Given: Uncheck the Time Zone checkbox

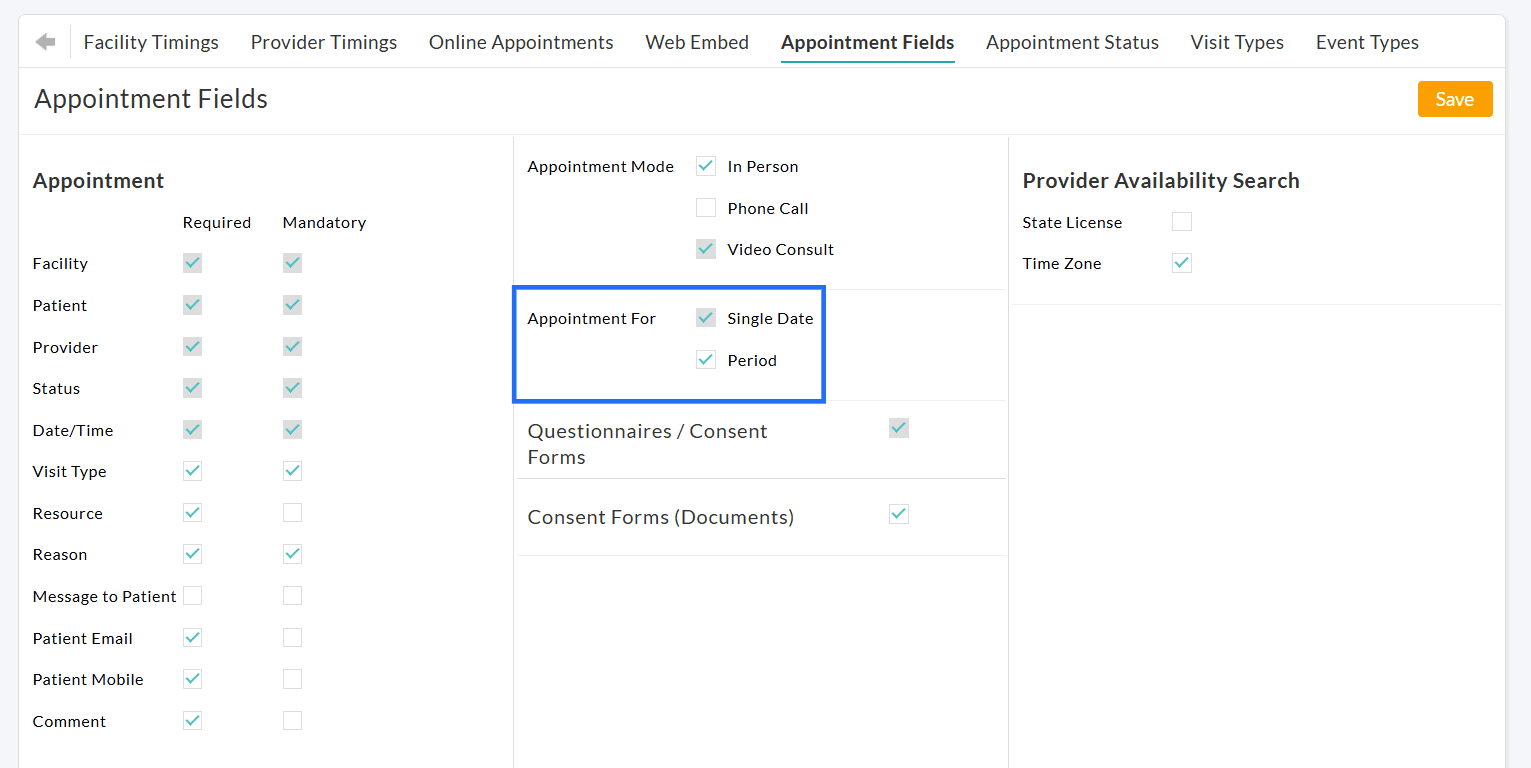Looking at the screenshot, I should tap(1181, 262).
